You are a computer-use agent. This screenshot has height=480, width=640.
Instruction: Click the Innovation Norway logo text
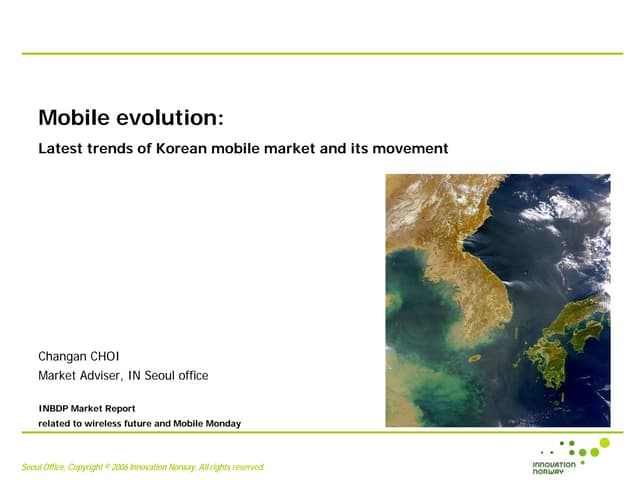coord(555,467)
